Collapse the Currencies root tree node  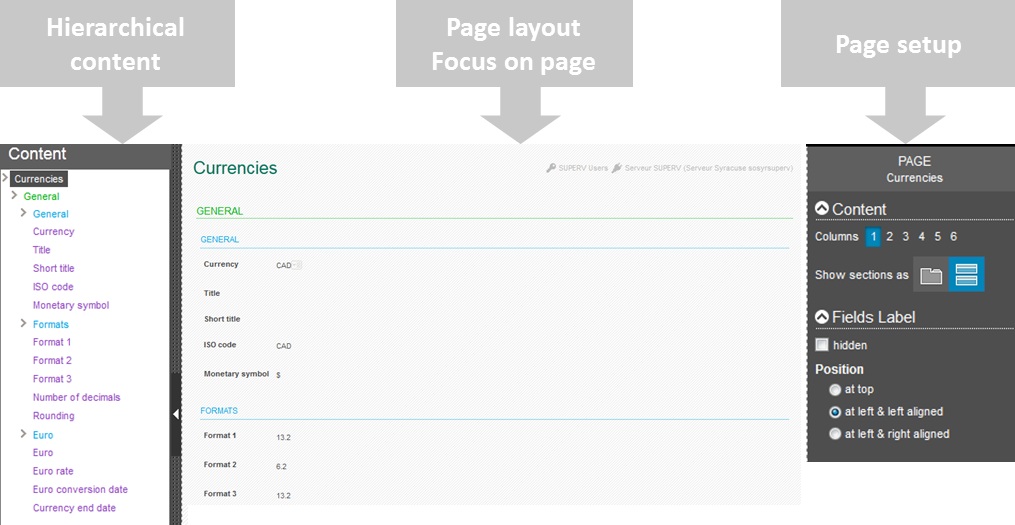(x=6, y=179)
